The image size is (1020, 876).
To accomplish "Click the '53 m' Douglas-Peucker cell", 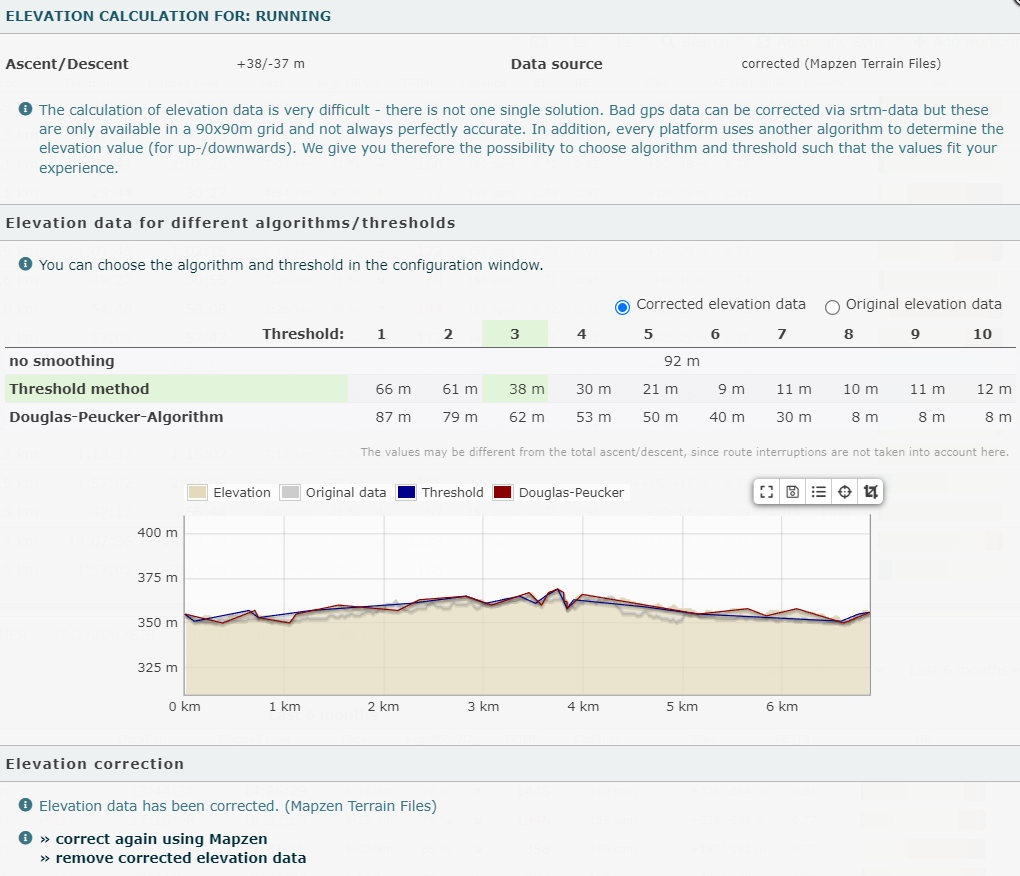I will 593,417.
